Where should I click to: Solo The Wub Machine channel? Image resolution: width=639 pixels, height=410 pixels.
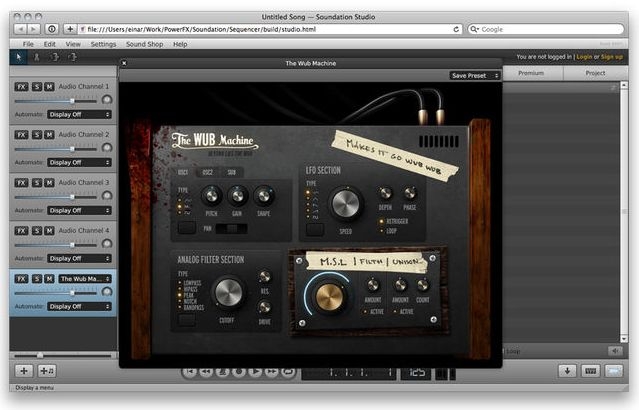click(x=37, y=279)
